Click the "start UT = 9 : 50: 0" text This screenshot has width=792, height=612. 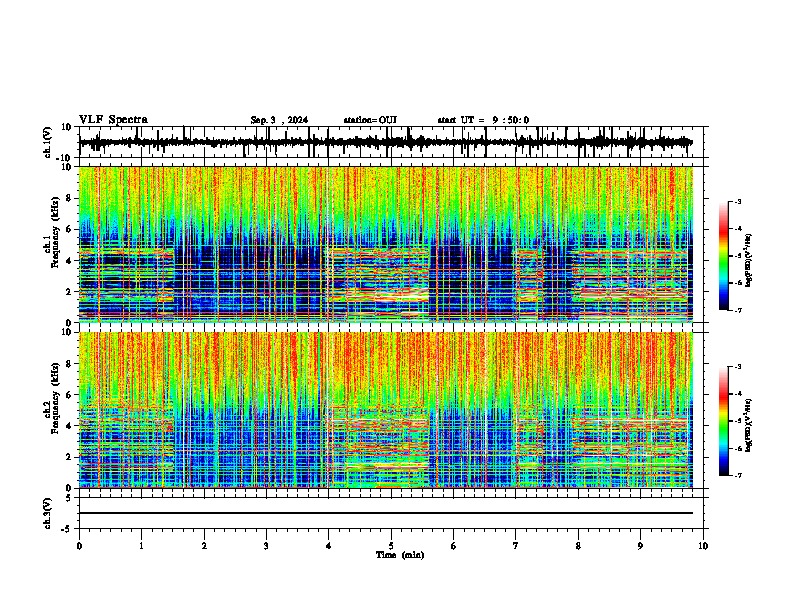click(x=483, y=120)
